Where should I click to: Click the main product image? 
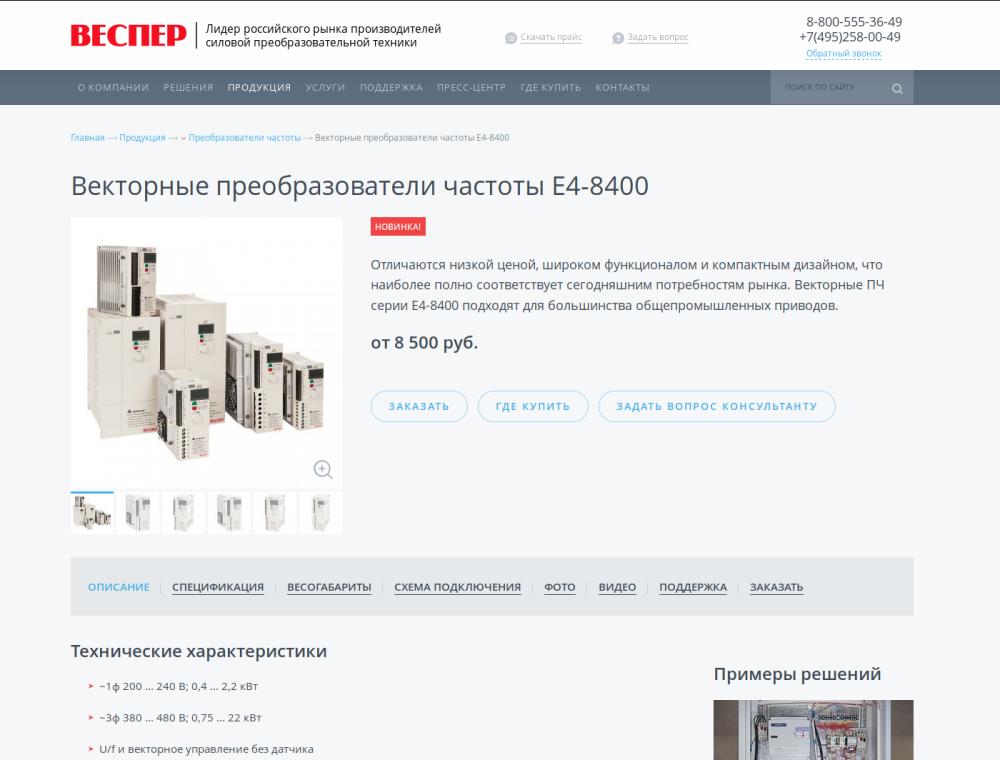coord(206,353)
